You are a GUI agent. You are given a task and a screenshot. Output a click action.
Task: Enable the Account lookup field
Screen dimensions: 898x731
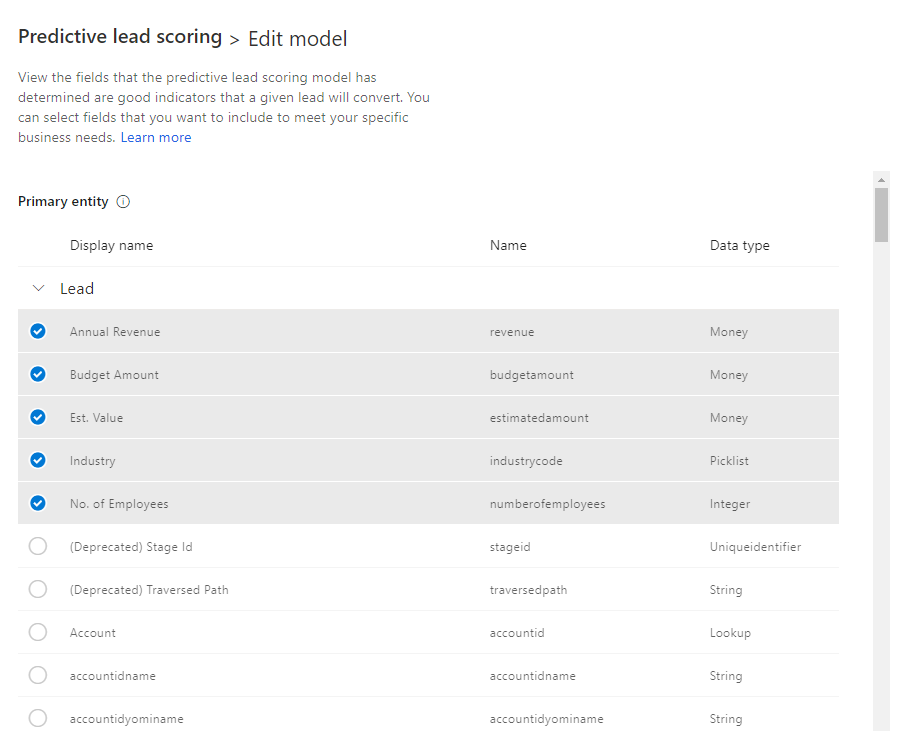(x=38, y=632)
